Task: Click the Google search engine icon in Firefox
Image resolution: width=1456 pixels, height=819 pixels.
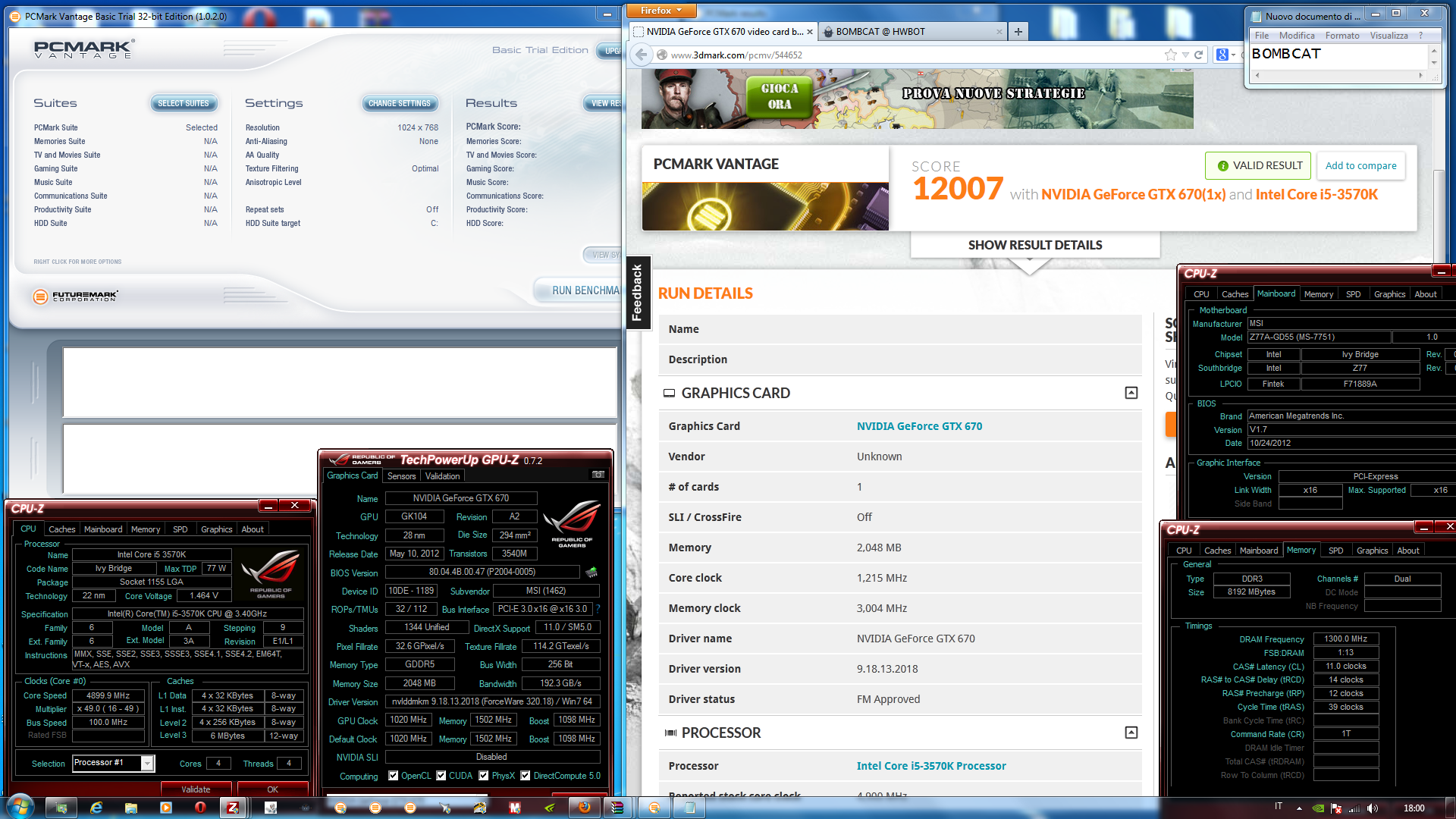Action: (x=1222, y=55)
